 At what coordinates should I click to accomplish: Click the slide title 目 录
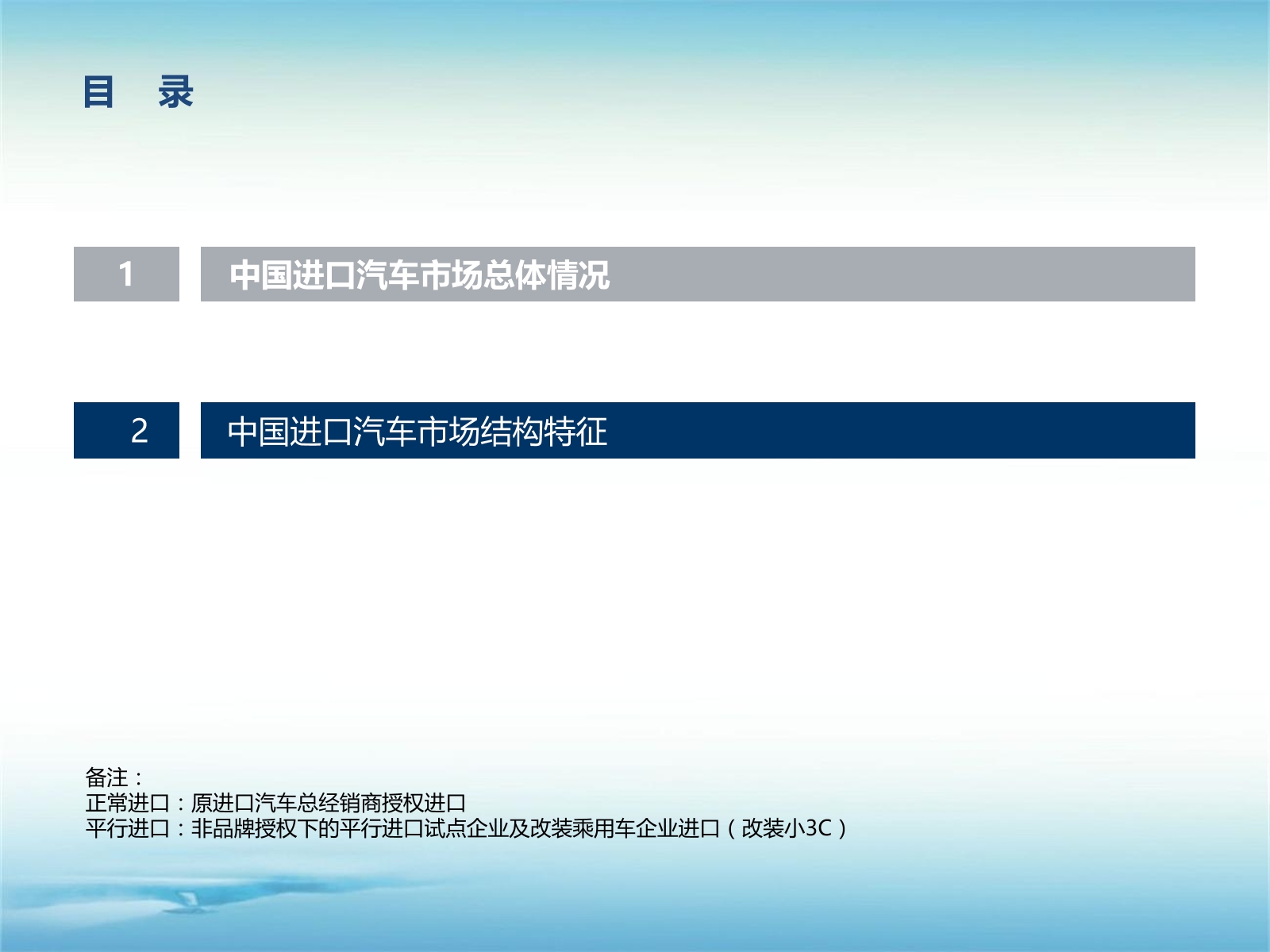(x=139, y=93)
